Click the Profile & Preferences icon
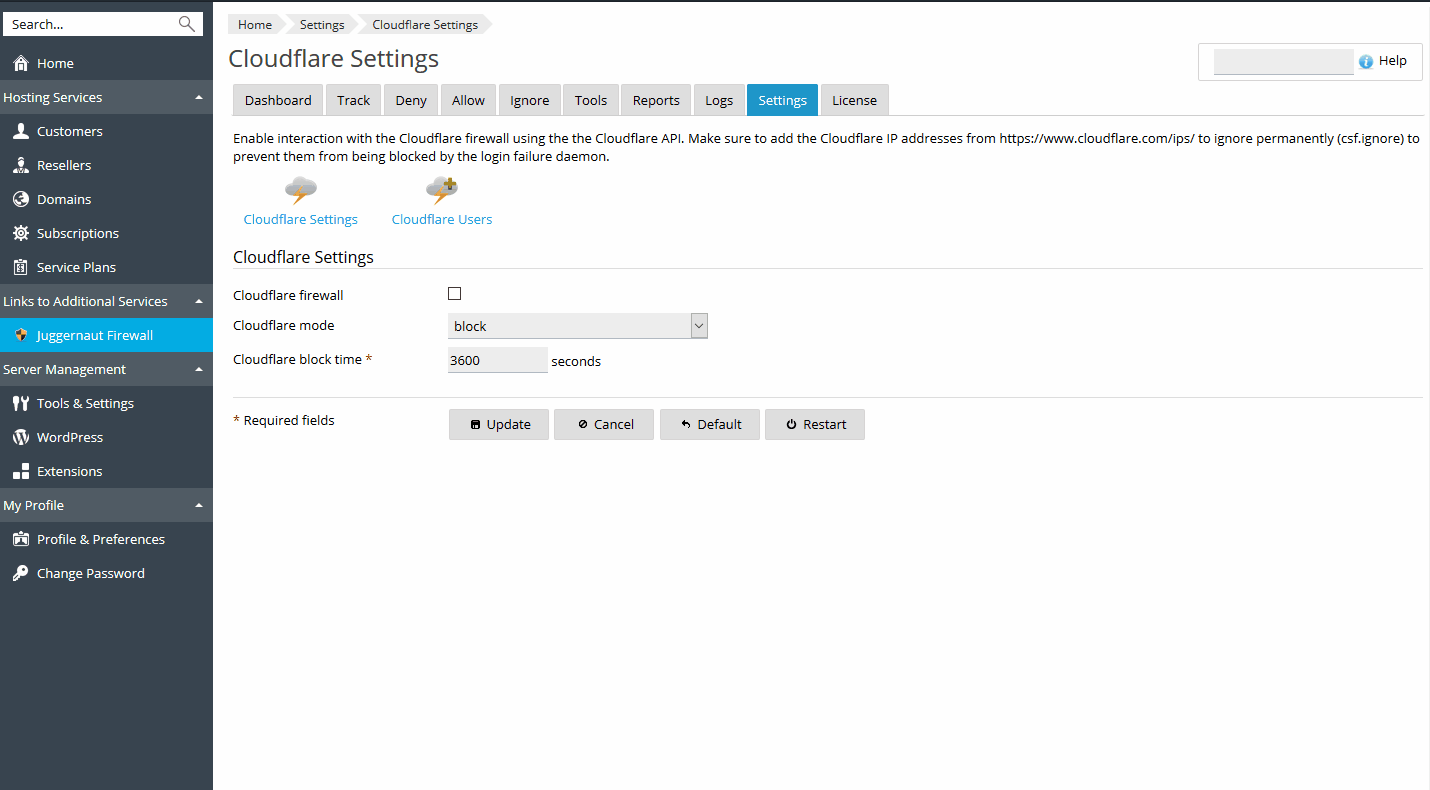The height and width of the screenshot is (790, 1430). 21,539
